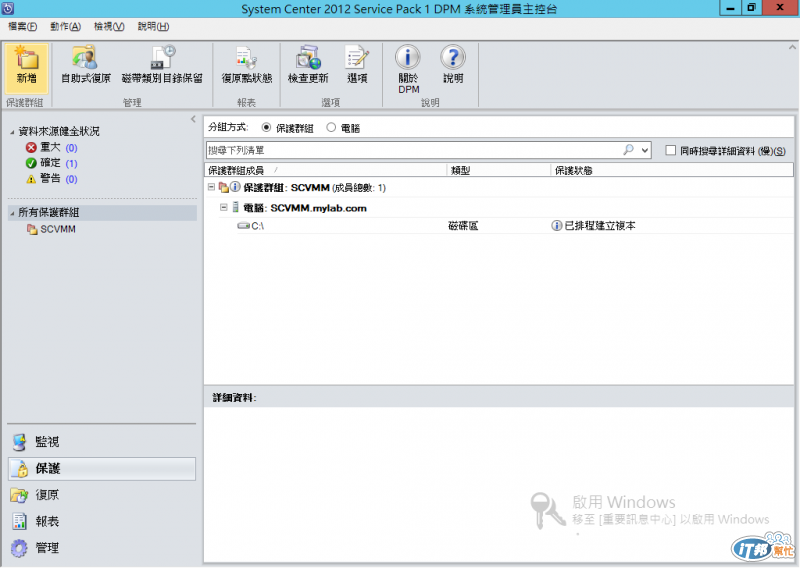The height and width of the screenshot is (568, 800).
Task: Click the 磁碟區 type cell
Action: click(463, 226)
